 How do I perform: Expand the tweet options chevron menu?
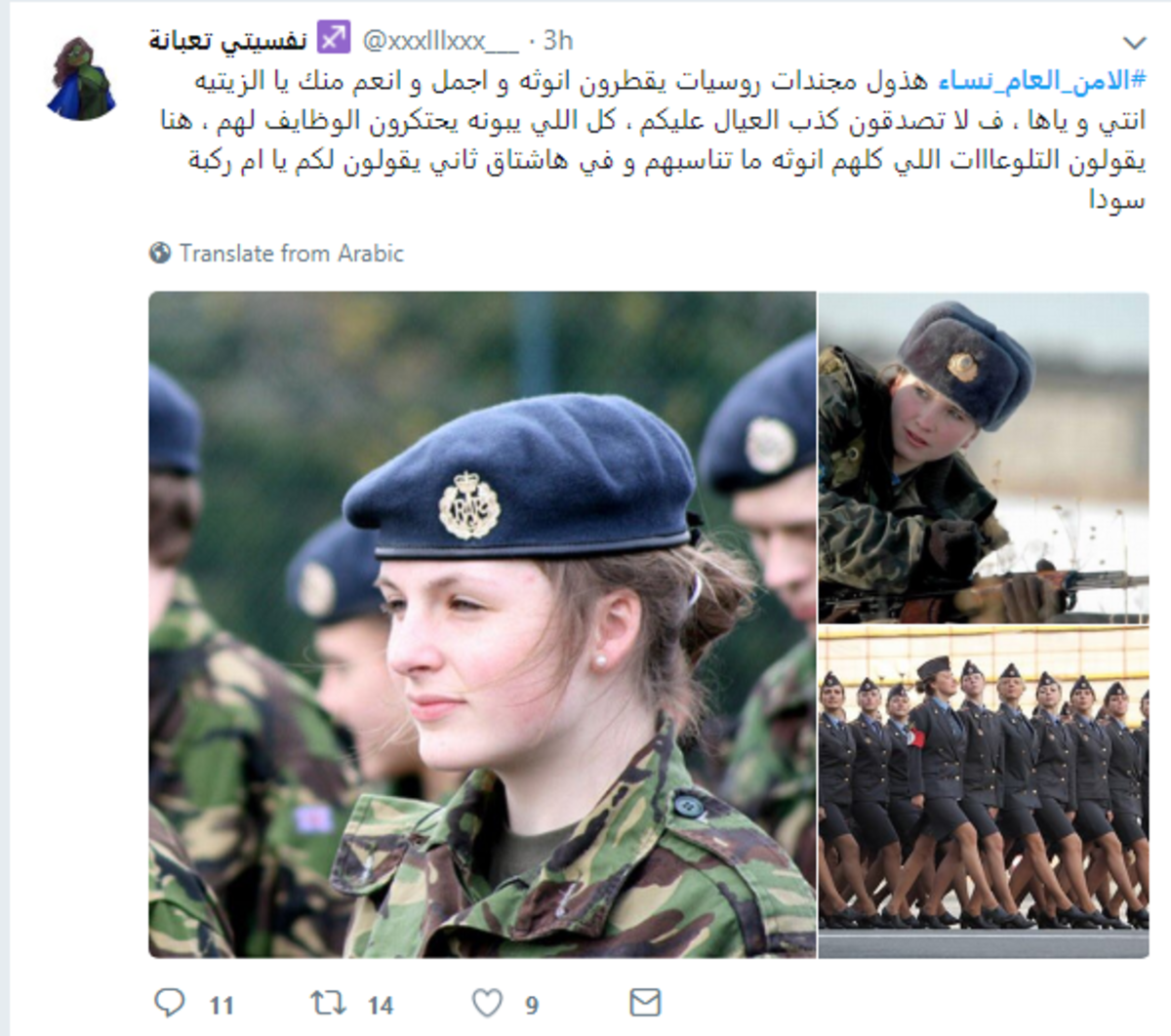pos(1134,43)
